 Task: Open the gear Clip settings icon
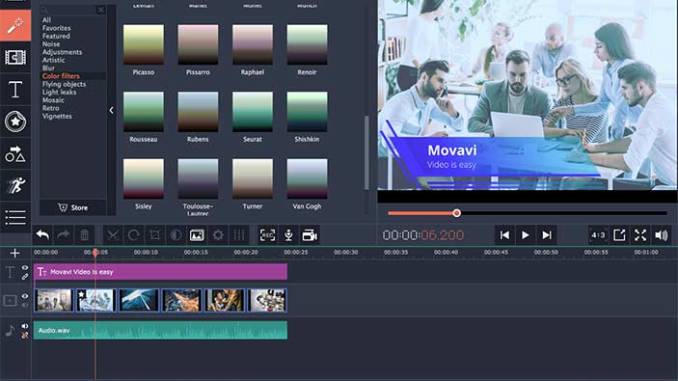tap(218, 235)
